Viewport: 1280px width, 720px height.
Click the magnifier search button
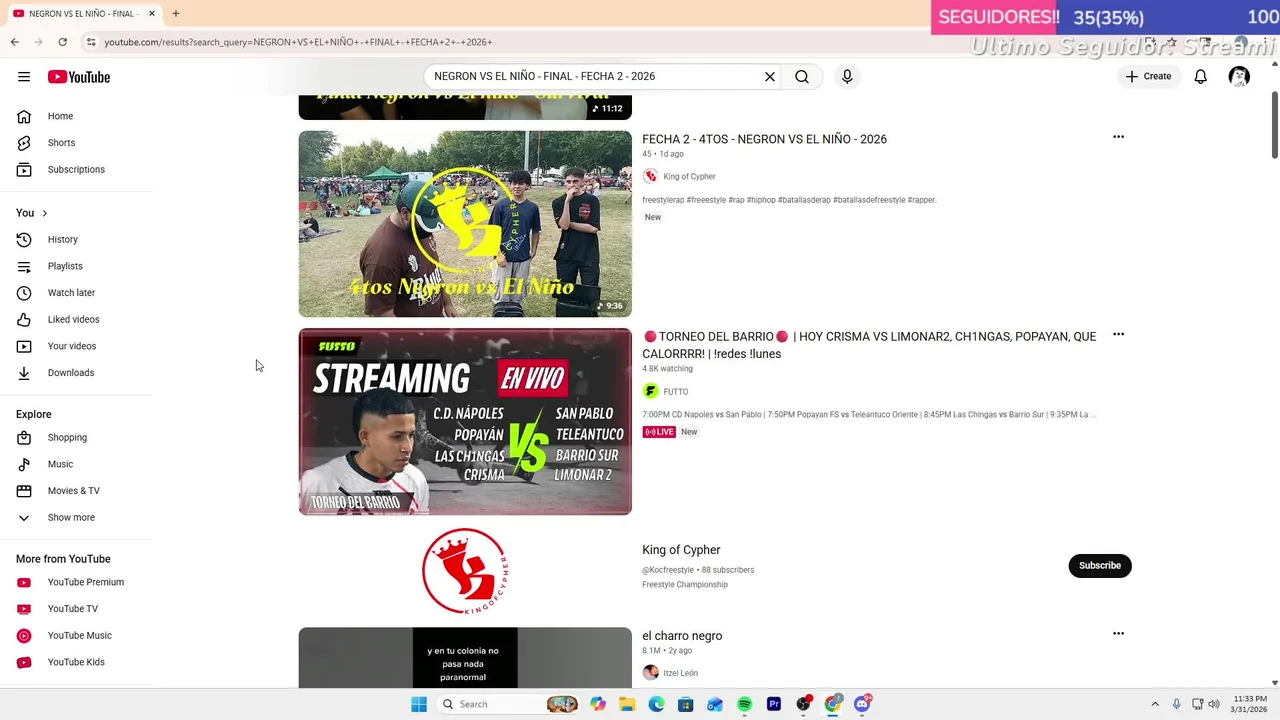coord(802,77)
